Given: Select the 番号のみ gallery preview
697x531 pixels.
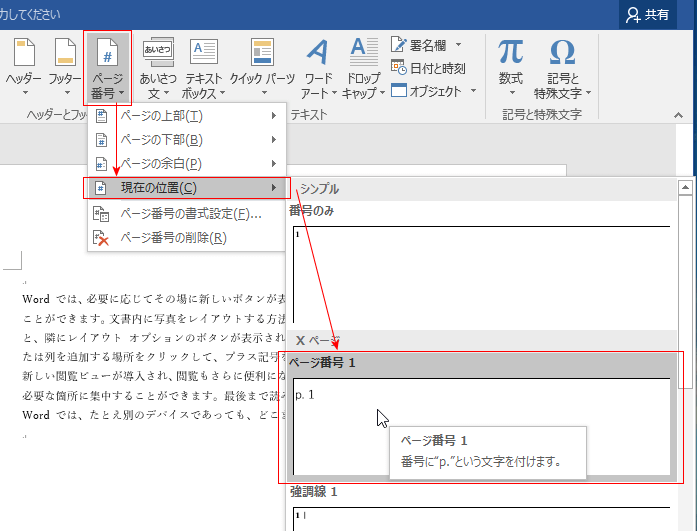Looking at the screenshot, I should (481, 274).
